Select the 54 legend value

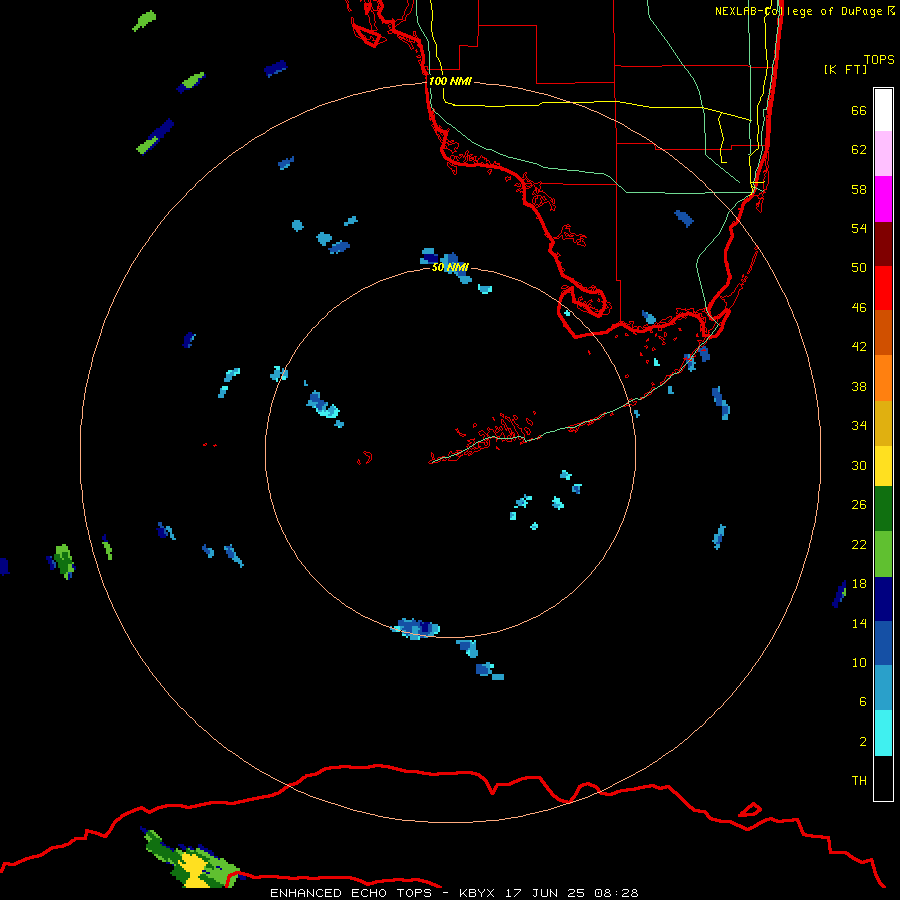pos(859,228)
